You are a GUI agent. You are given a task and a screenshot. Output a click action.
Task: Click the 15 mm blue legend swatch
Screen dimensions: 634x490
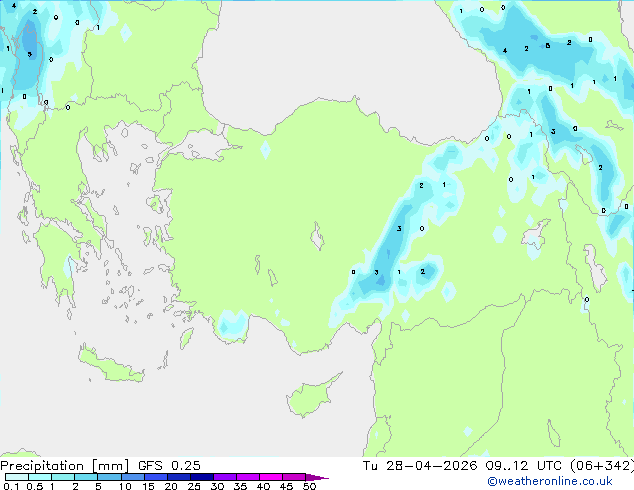click(156, 477)
